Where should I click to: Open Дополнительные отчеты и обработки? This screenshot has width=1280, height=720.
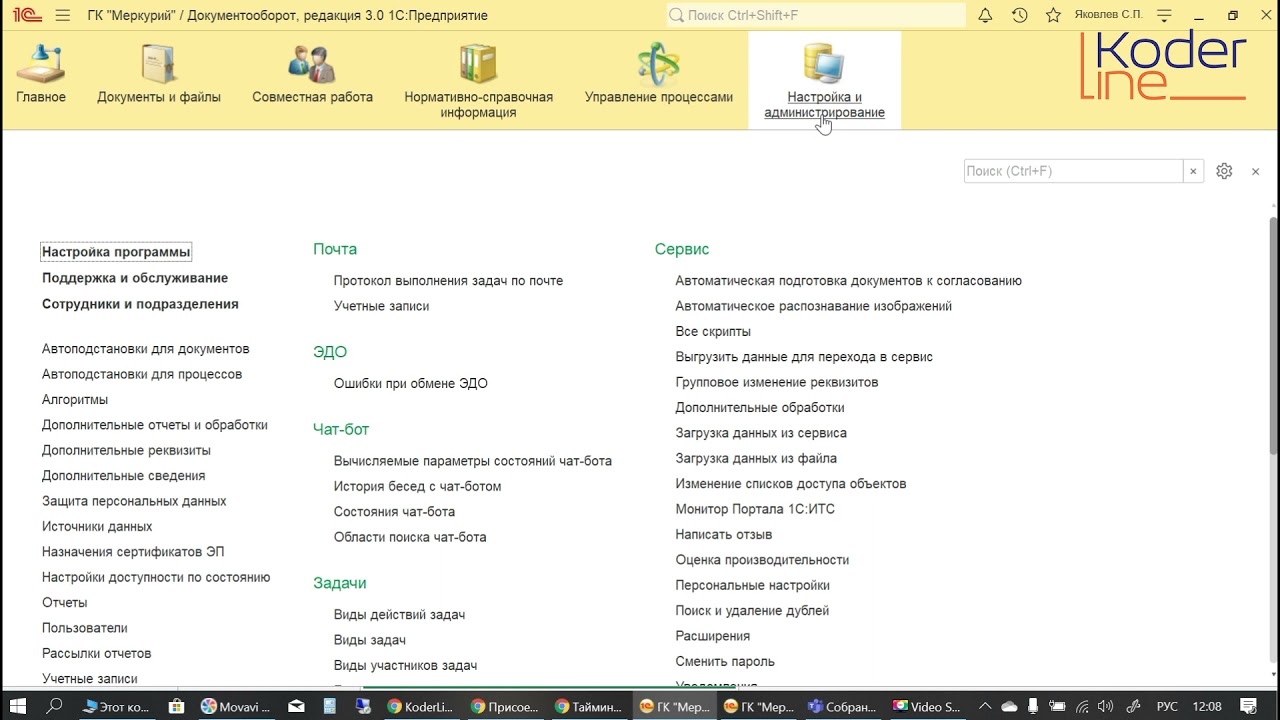pos(155,425)
